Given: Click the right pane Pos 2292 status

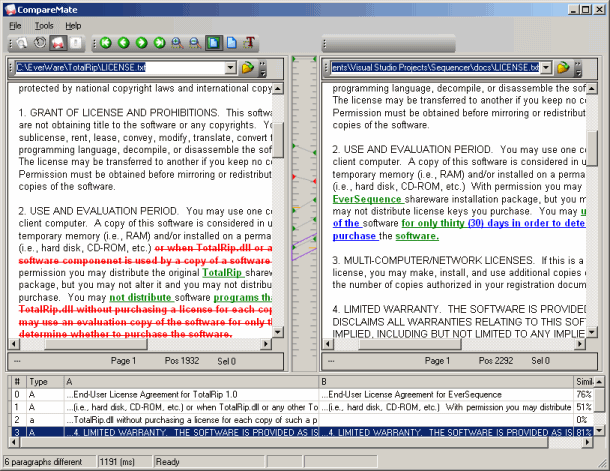Looking at the screenshot, I should pyautogui.click(x=496, y=361).
